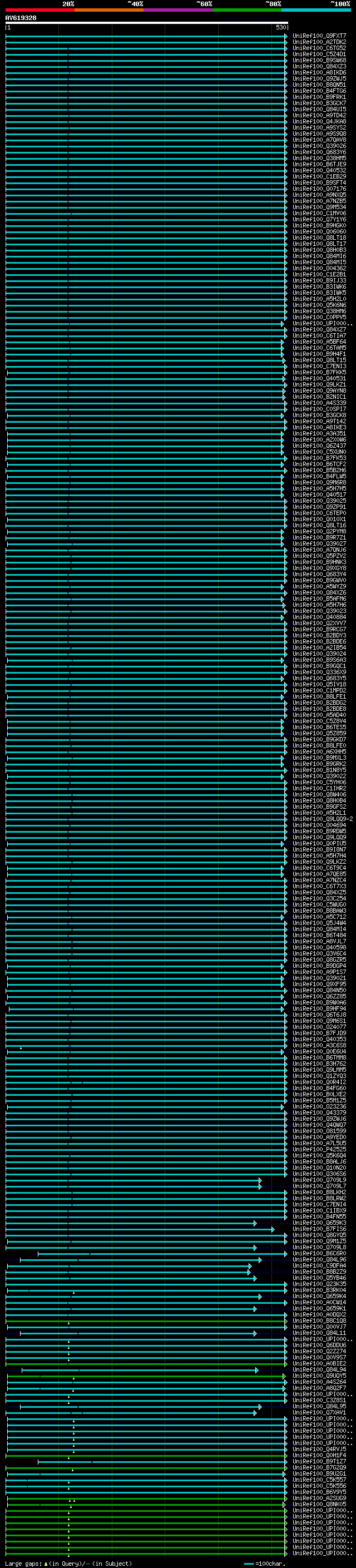
Task: Select label UniRef100_Q8H0B3
Action: pos(319,250)
